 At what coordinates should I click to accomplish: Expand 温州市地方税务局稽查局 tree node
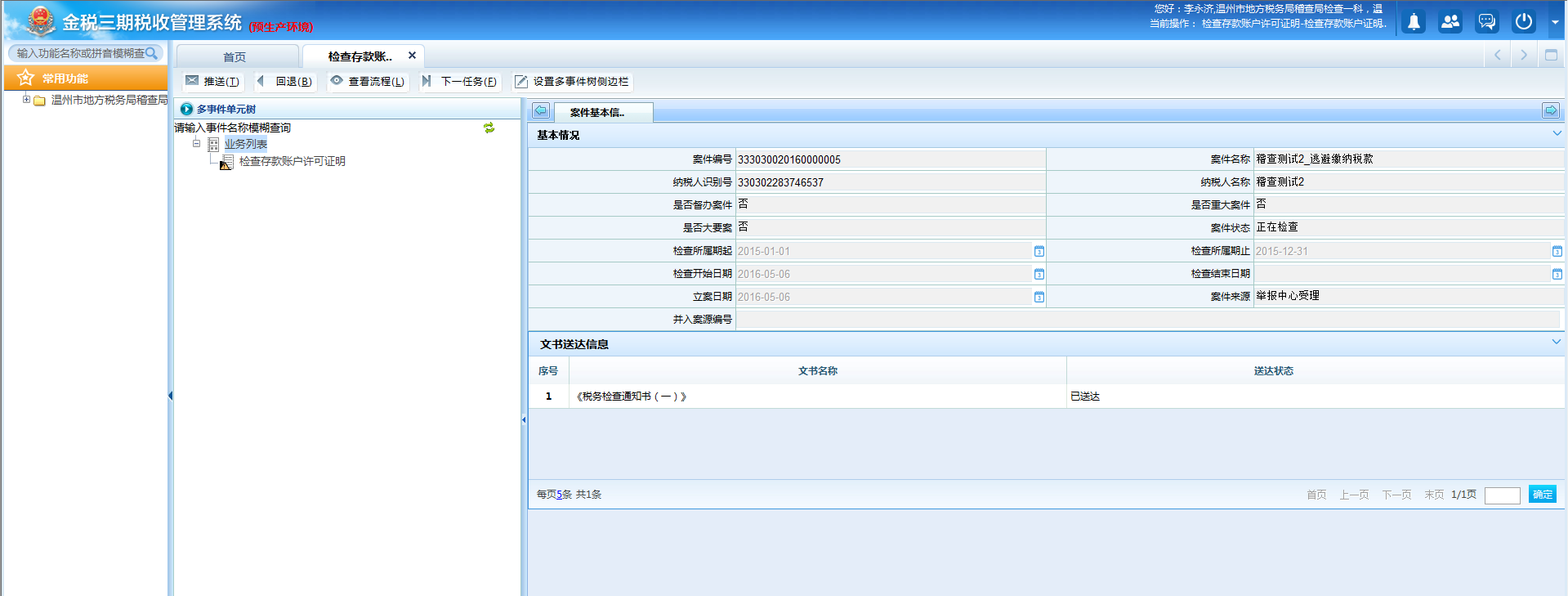click(26, 100)
